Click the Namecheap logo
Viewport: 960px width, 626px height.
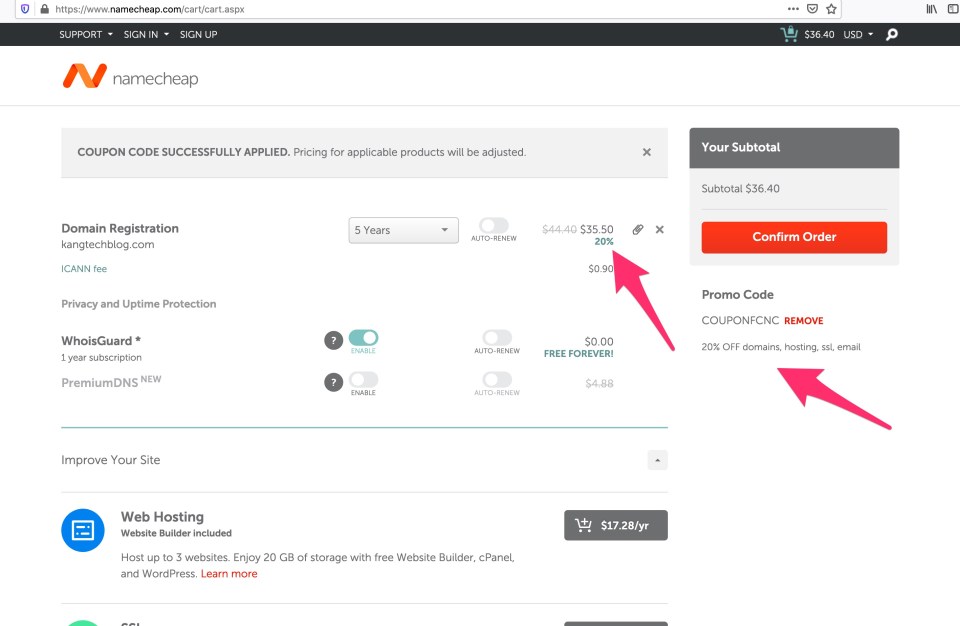coord(130,77)
